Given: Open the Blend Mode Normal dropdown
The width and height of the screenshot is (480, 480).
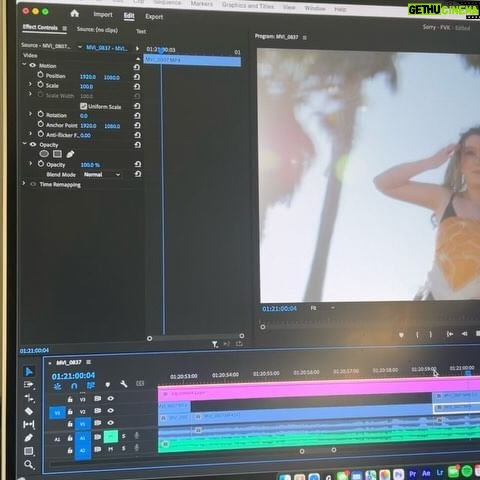Looking at the screenshot, I should [x=101, y=174].
